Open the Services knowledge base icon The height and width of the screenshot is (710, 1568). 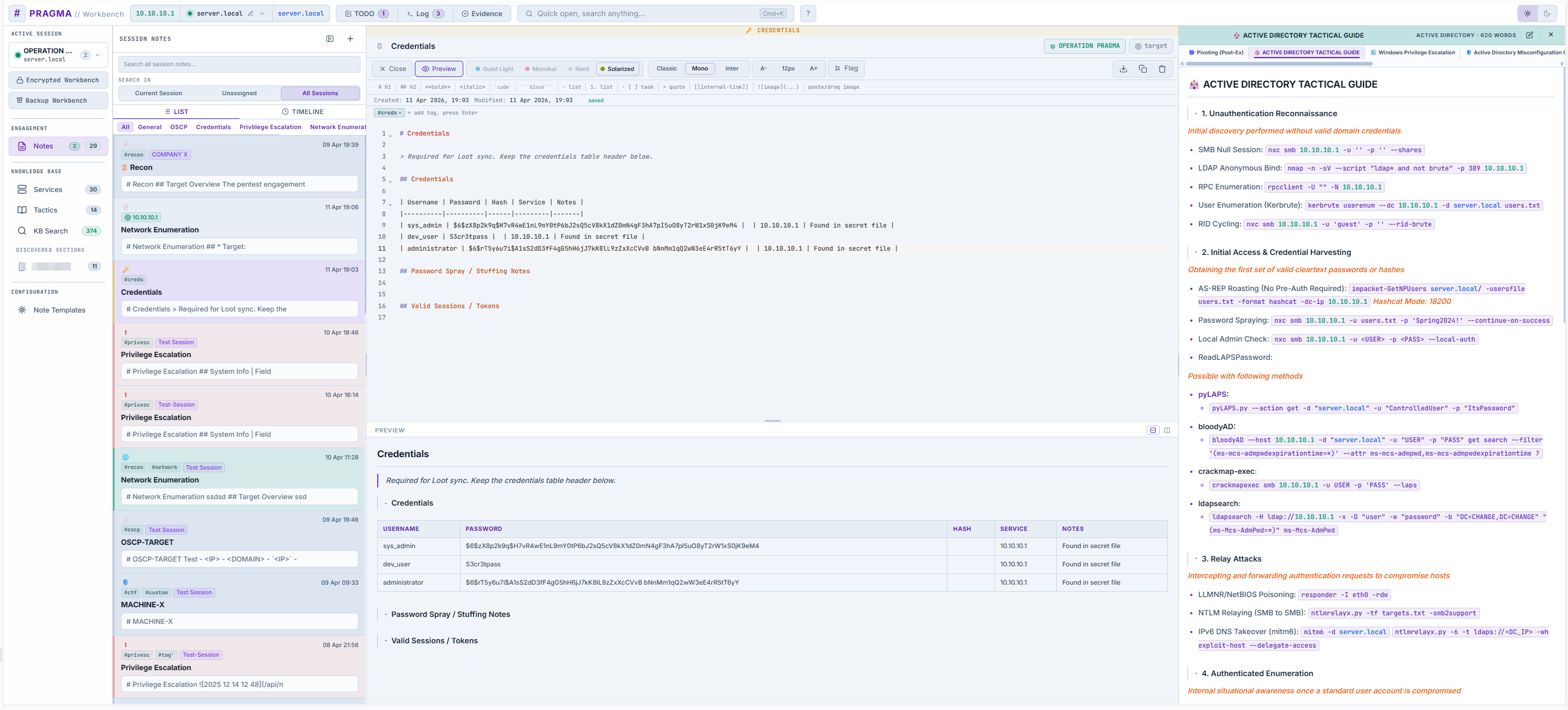tap(22, 190)
